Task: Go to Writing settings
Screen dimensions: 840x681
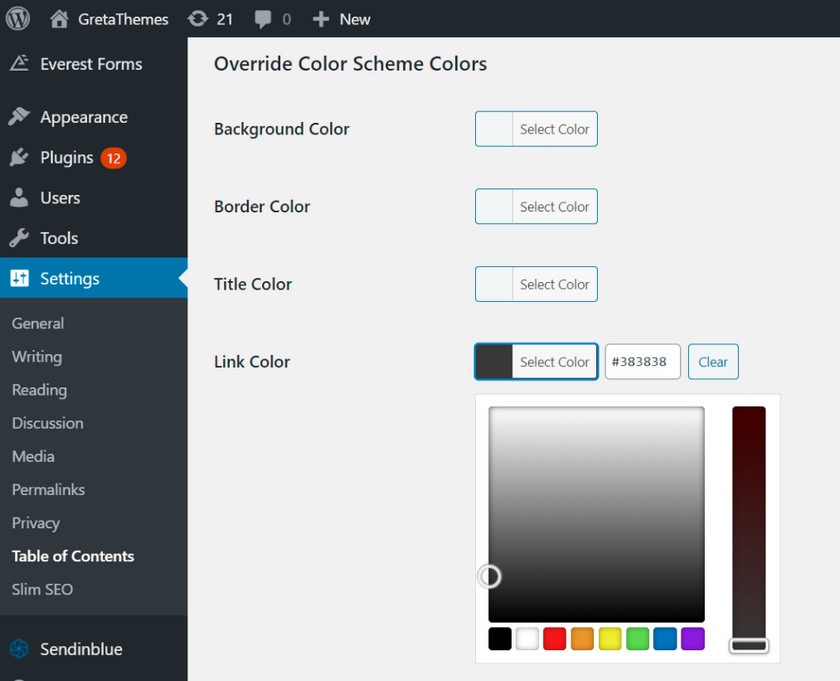Action: 37,356
